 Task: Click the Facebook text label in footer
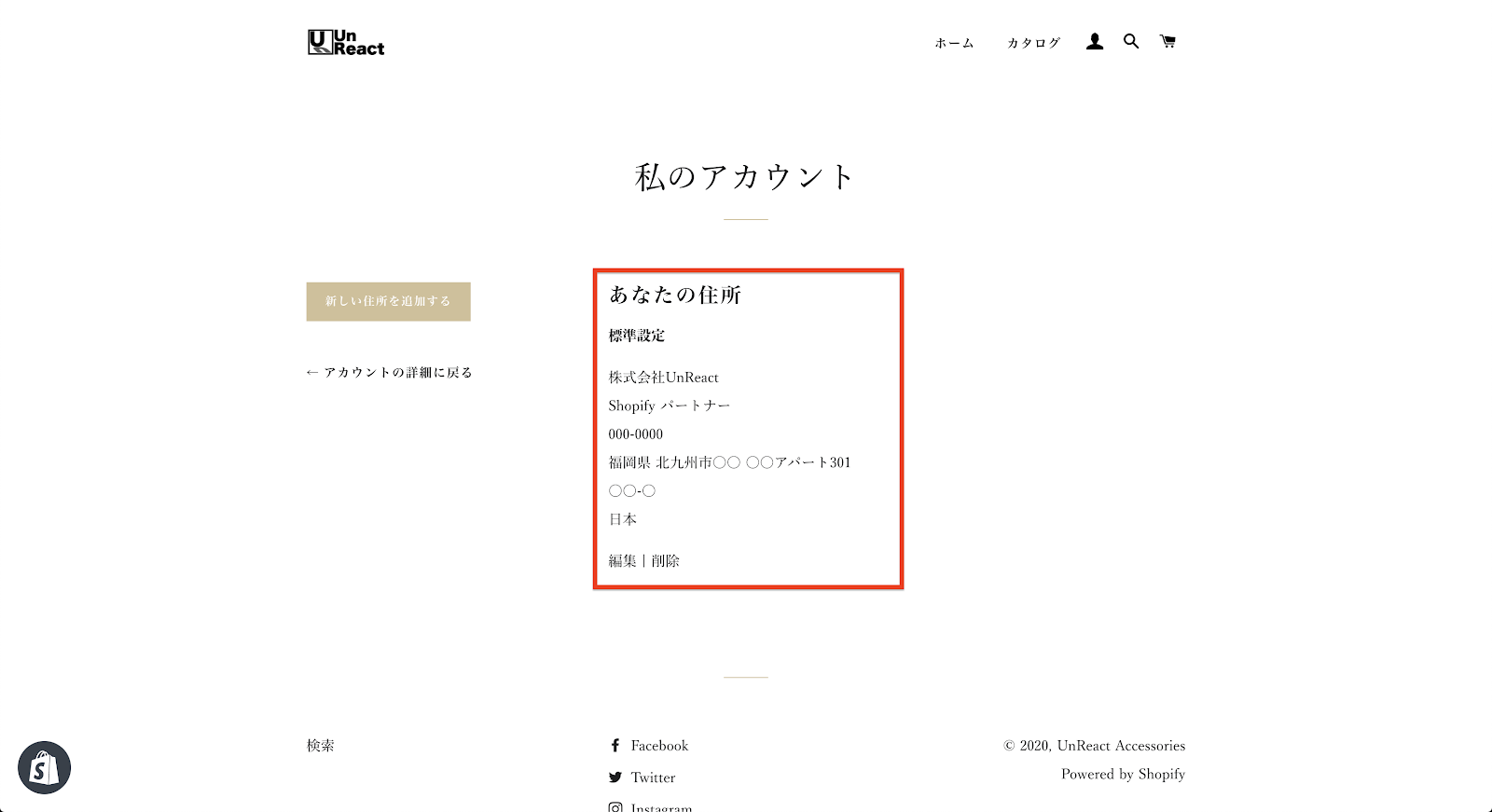659,746
